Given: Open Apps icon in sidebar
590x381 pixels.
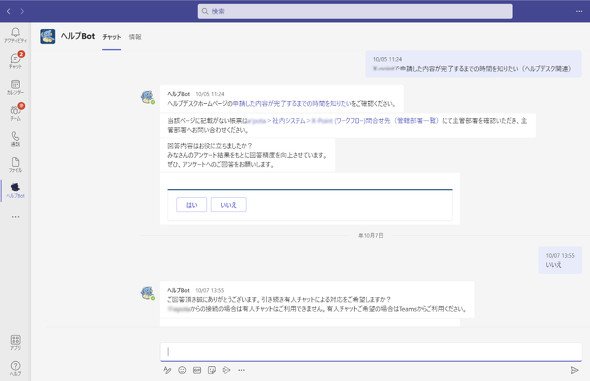Looking at the screenshot, I should 15,343.
